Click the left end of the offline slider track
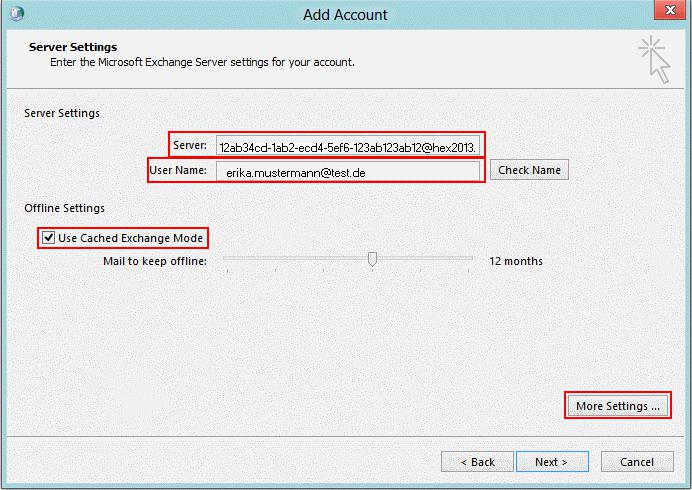Viewport: 692px width, 490px height. (226, 258)
